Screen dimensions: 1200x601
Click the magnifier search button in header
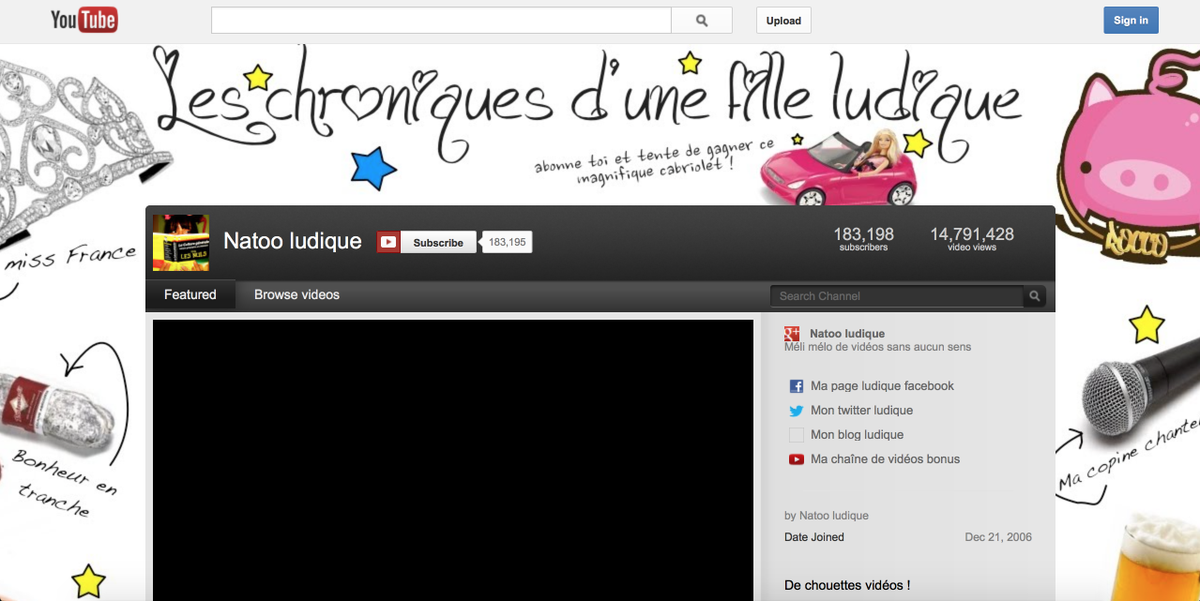click(x=702, y=20)
